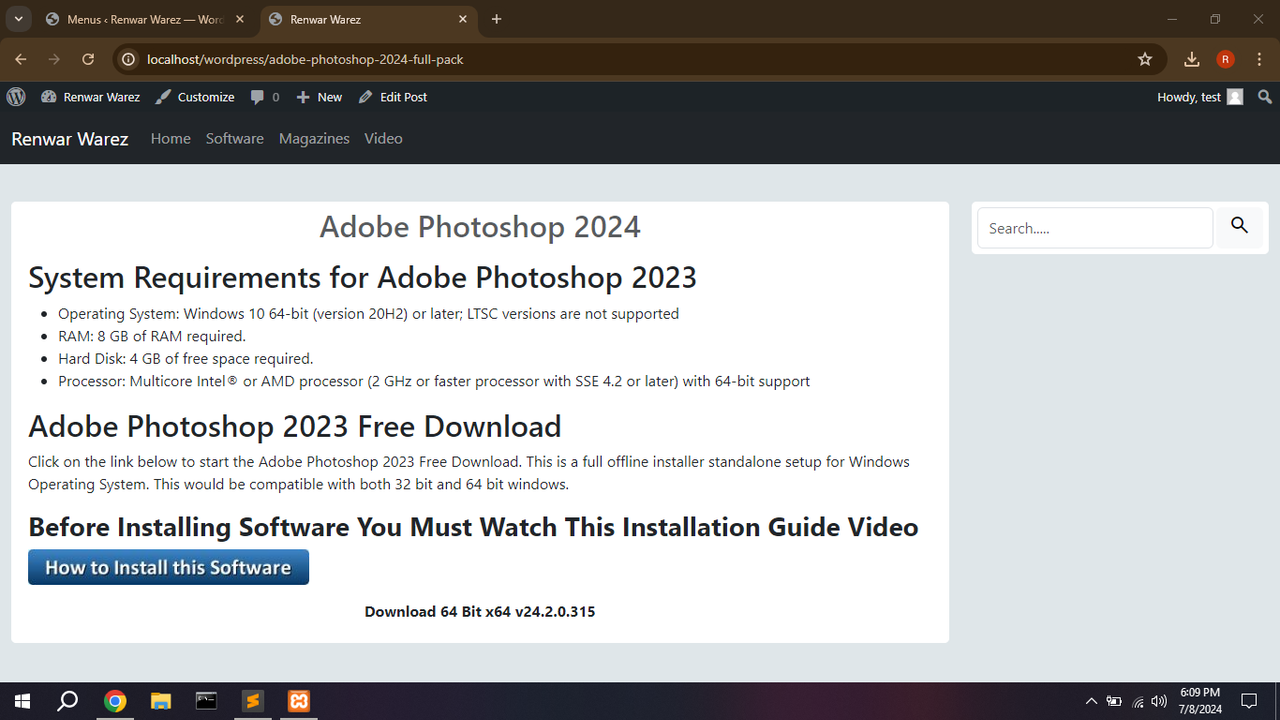Click the Adobe Photoshop 2023 Free Download heading
The width and height of the screenshot is (1280, 720).
(x=295, y=426)
